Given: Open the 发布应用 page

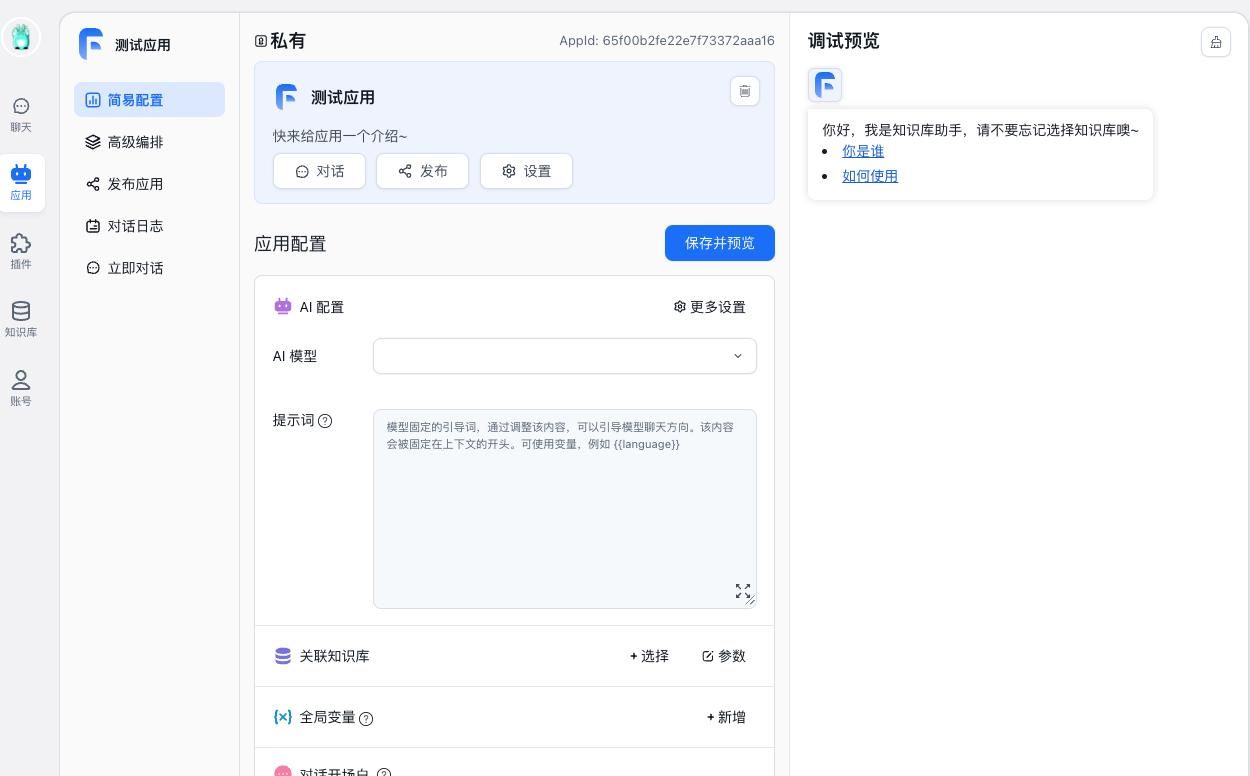Looking at the screenshot, I should 136,184.
